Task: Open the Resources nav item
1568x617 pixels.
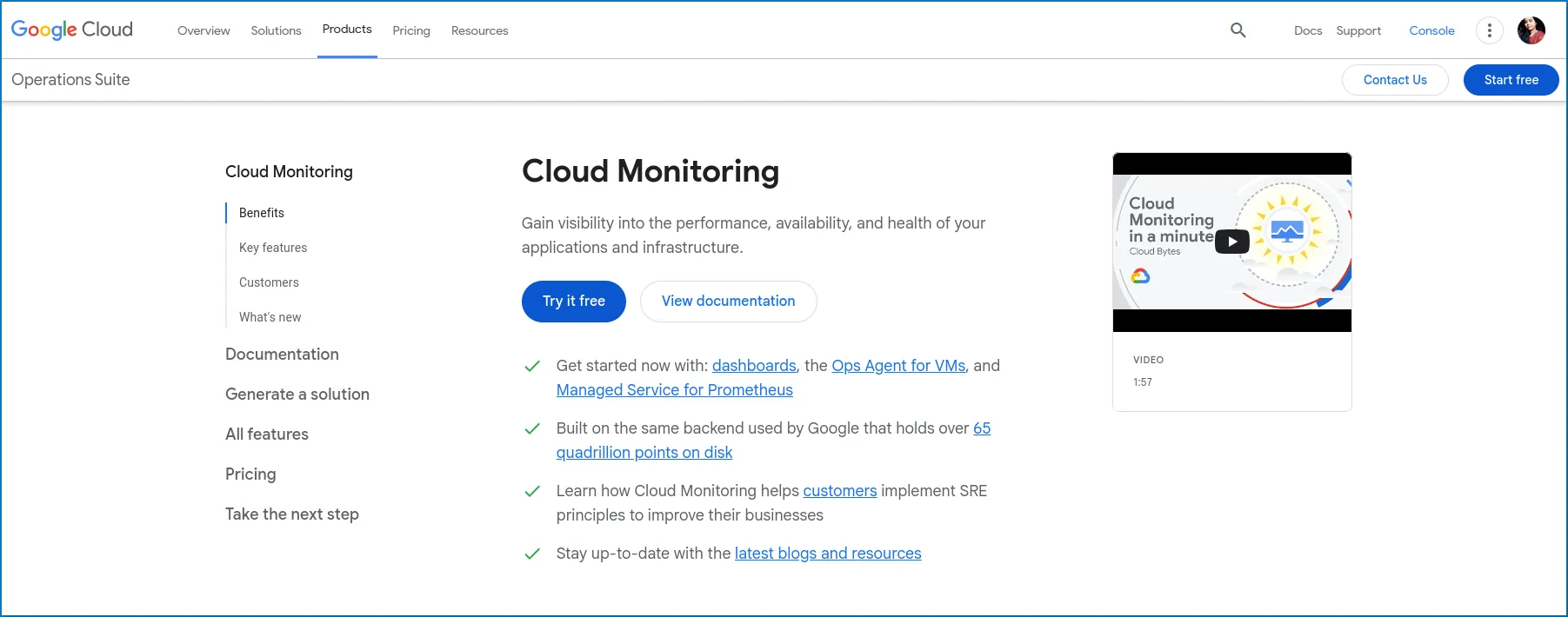Action: [480, 30]
